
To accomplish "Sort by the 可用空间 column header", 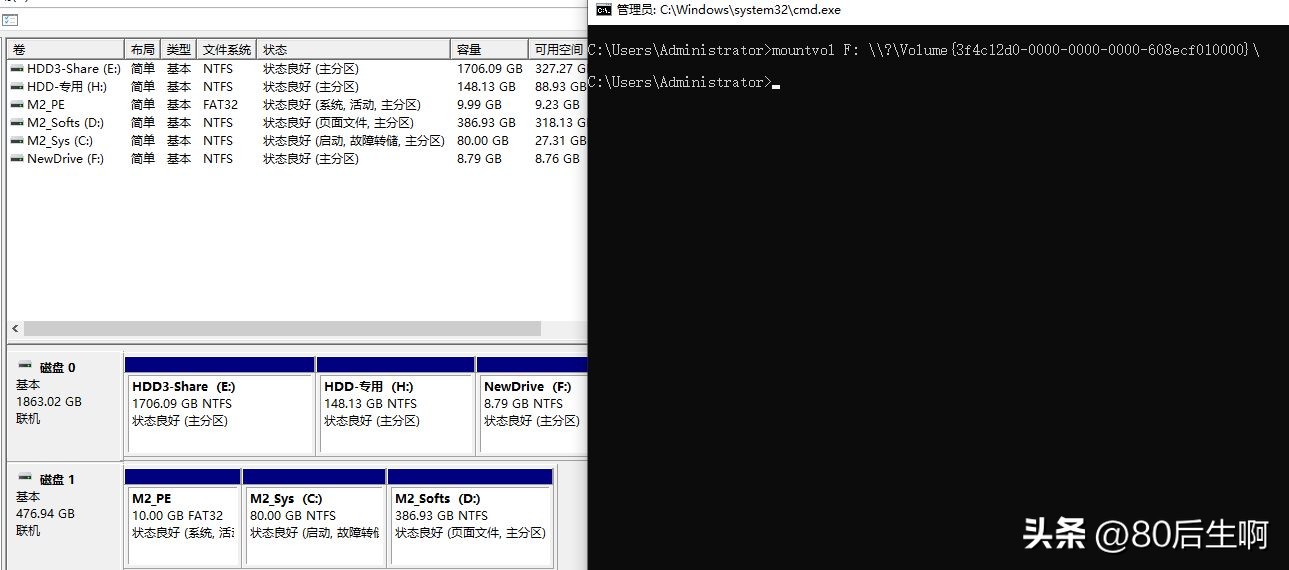I will pos(557,49).
